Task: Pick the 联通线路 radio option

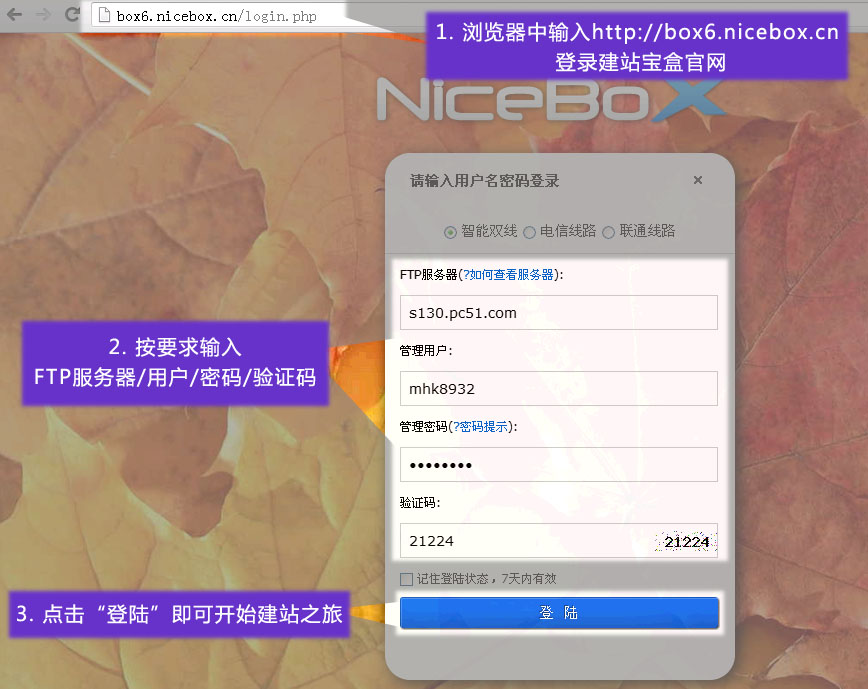Action: 607,232
